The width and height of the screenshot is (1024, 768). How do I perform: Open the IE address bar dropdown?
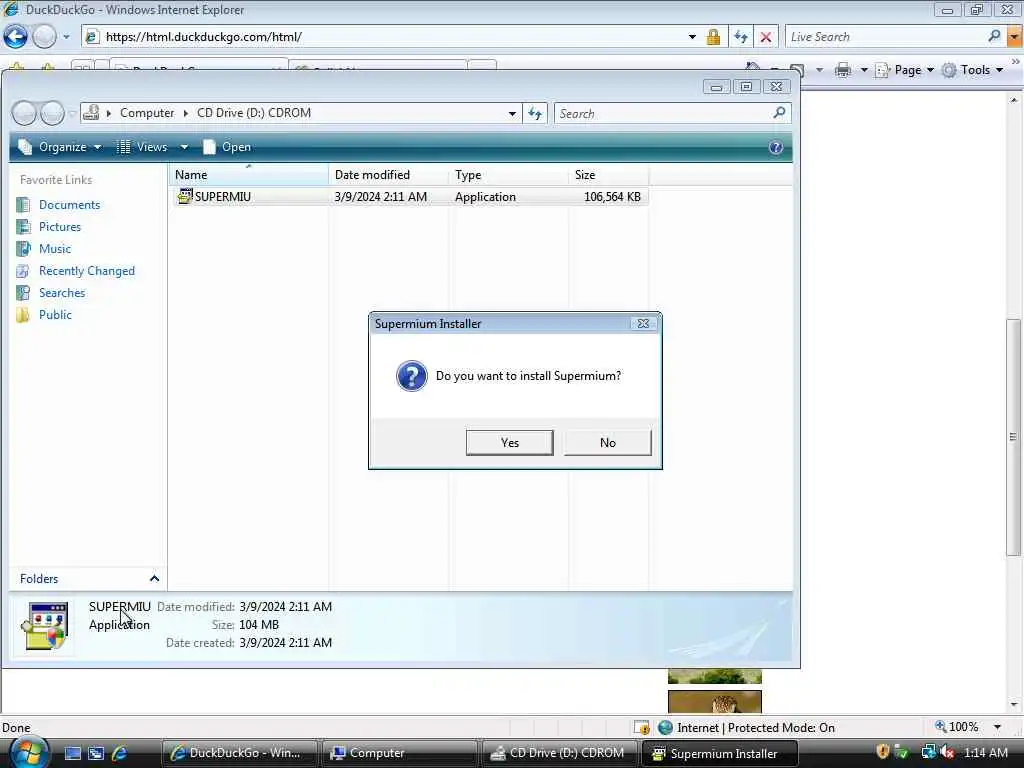coord(692,37)
